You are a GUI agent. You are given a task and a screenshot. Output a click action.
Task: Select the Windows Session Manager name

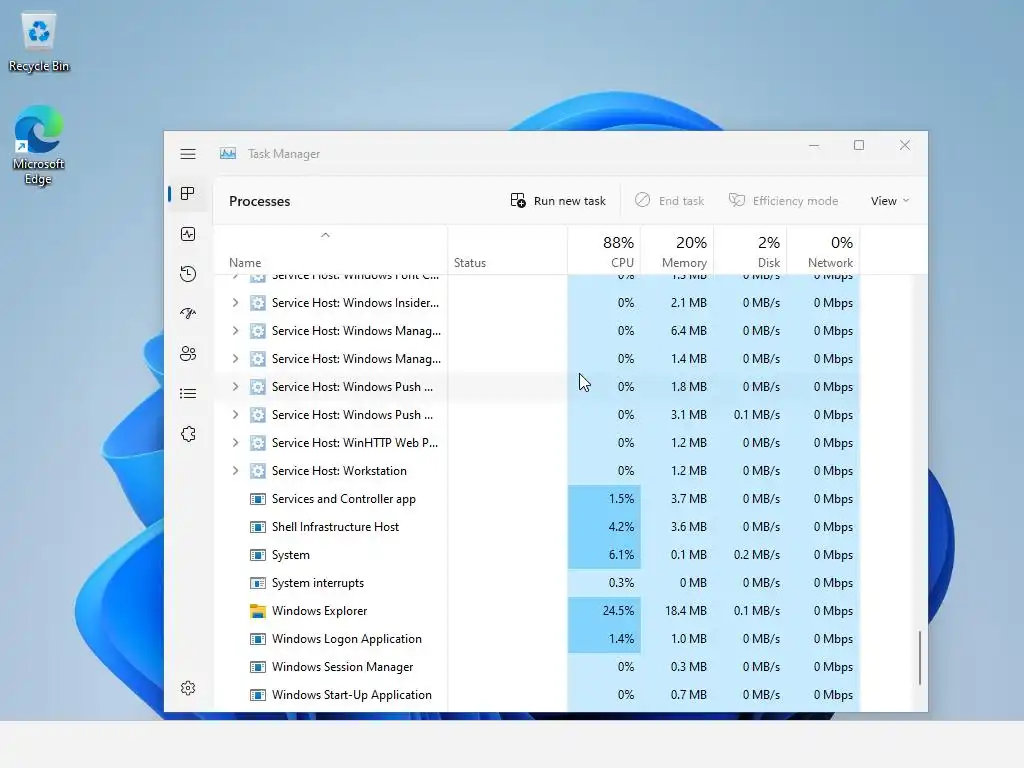click(342, 667)
